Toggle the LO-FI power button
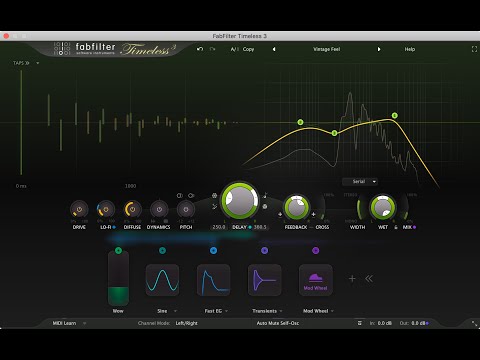480x360 pixels. pyautogui.click(x=106, y=209)
